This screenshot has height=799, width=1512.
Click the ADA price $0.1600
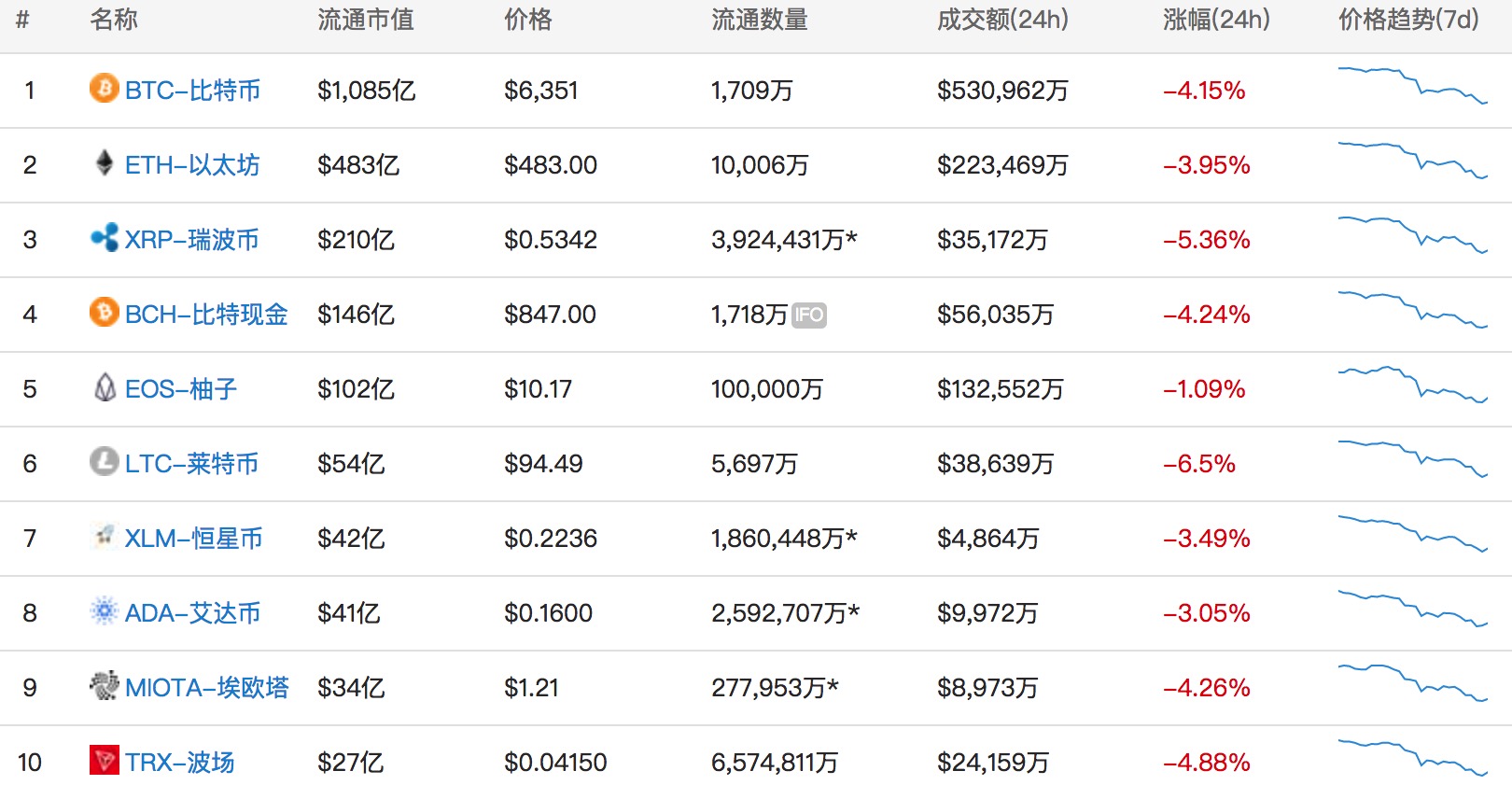pyautogui.click(x=549, y=613)
